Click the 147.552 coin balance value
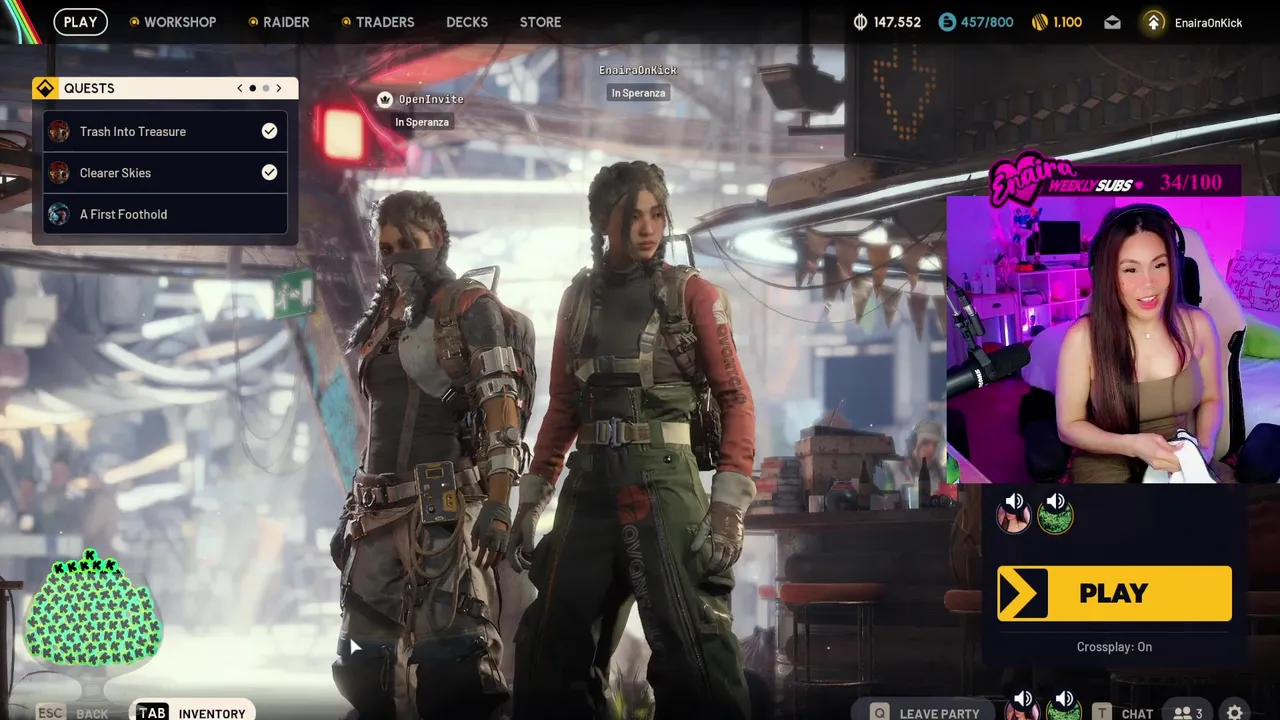The width and height of the screenshot is (1280, 720). tap(897, 22)
